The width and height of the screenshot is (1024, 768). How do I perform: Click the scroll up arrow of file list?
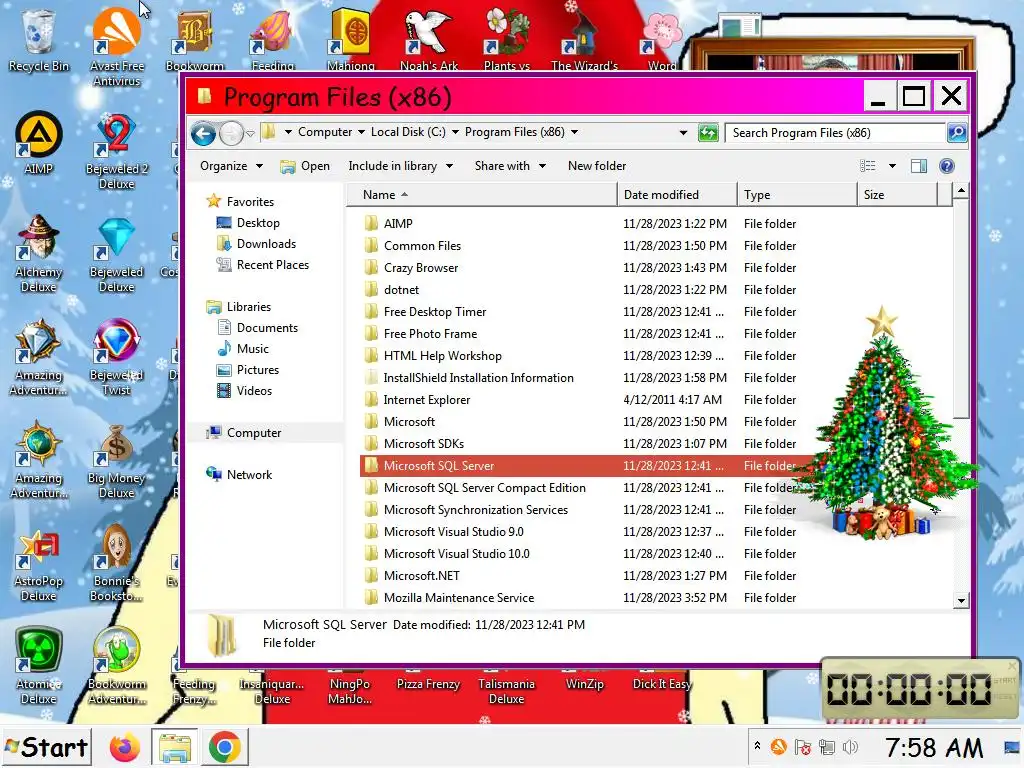961,191
